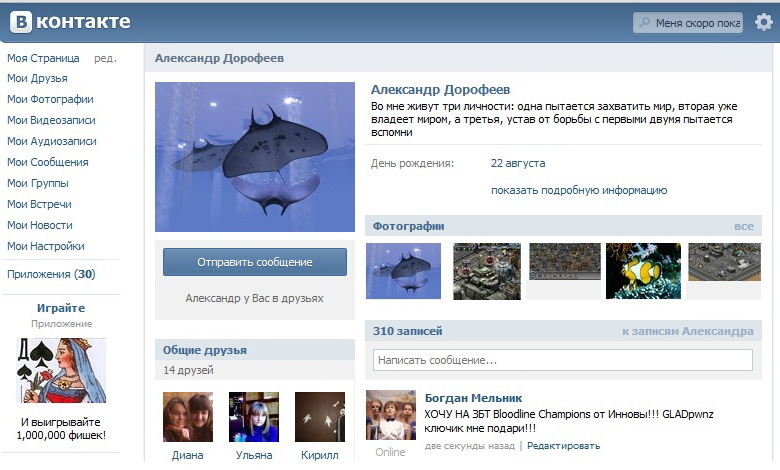Open mutual friend Диана's photo
The width and height of the screenshot is (780, 470).
(188, 417)
